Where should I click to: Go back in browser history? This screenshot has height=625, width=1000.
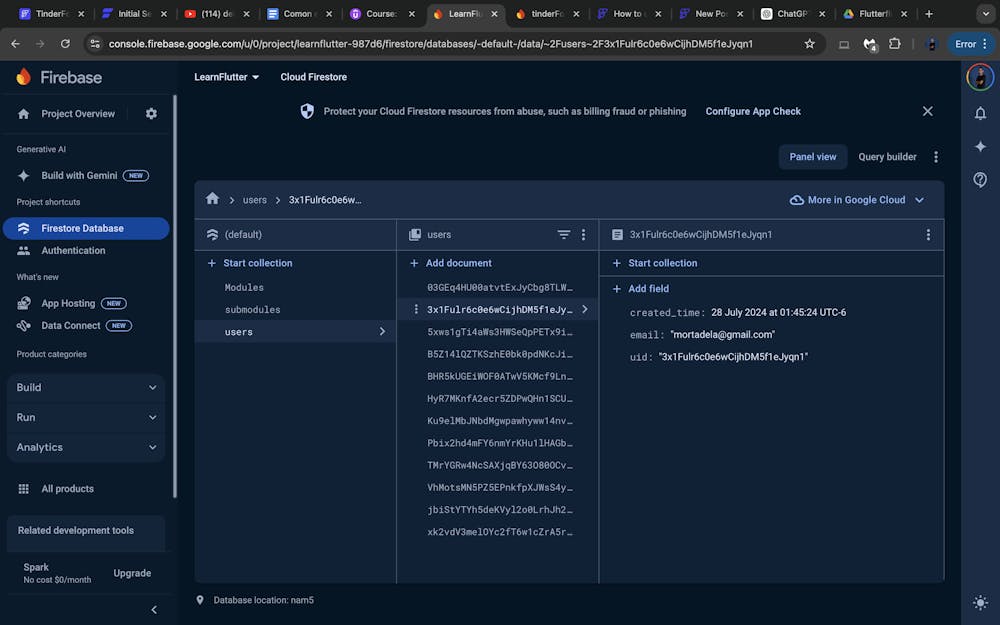(x=15, y=43)
